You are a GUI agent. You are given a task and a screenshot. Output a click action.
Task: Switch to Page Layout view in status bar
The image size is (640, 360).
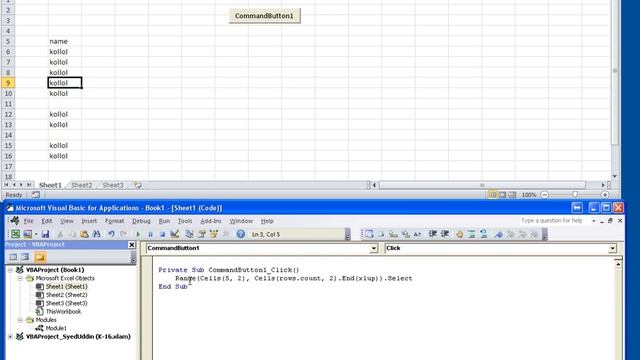coord(503,195)
